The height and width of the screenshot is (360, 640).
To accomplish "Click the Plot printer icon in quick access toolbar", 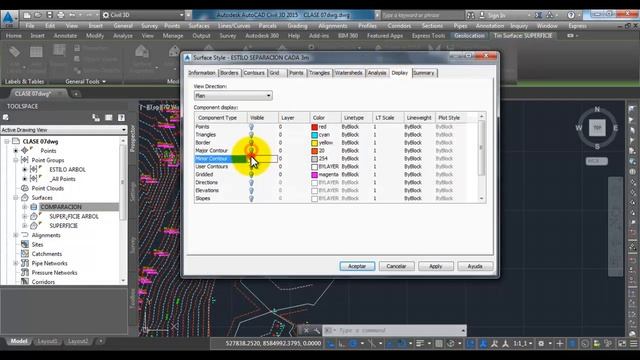I will [61, 15].
